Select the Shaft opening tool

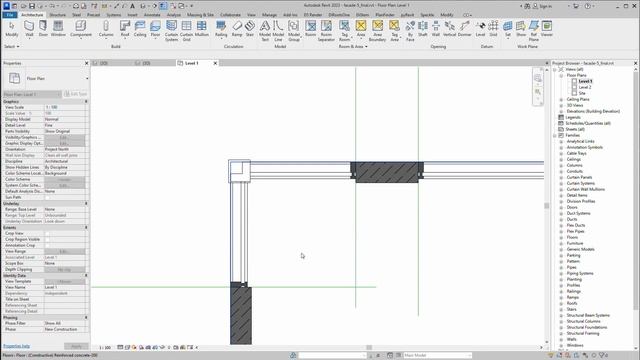pyautogui.click(x=423, y=29)
